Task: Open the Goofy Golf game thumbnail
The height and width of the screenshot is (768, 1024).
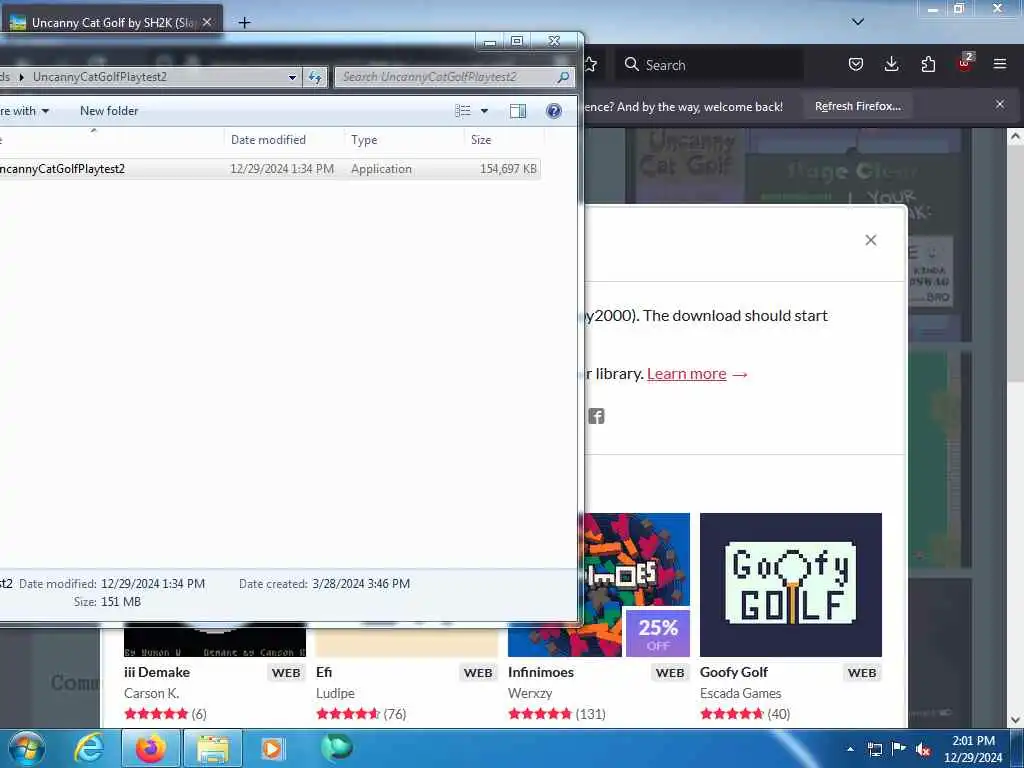Action: pyautogui.click(x=791, y=584)
